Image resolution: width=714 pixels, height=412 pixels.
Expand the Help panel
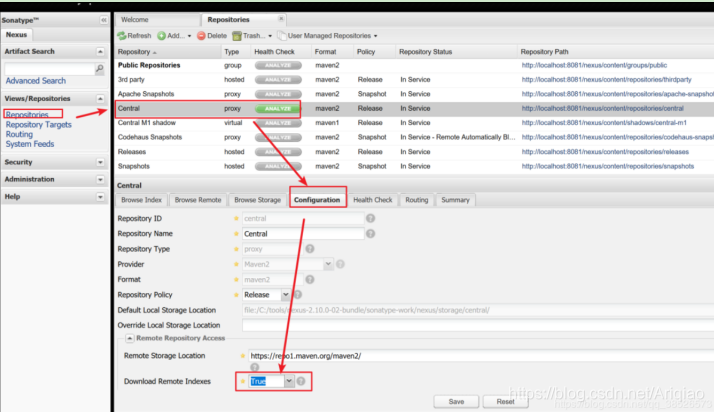(100, 197)
